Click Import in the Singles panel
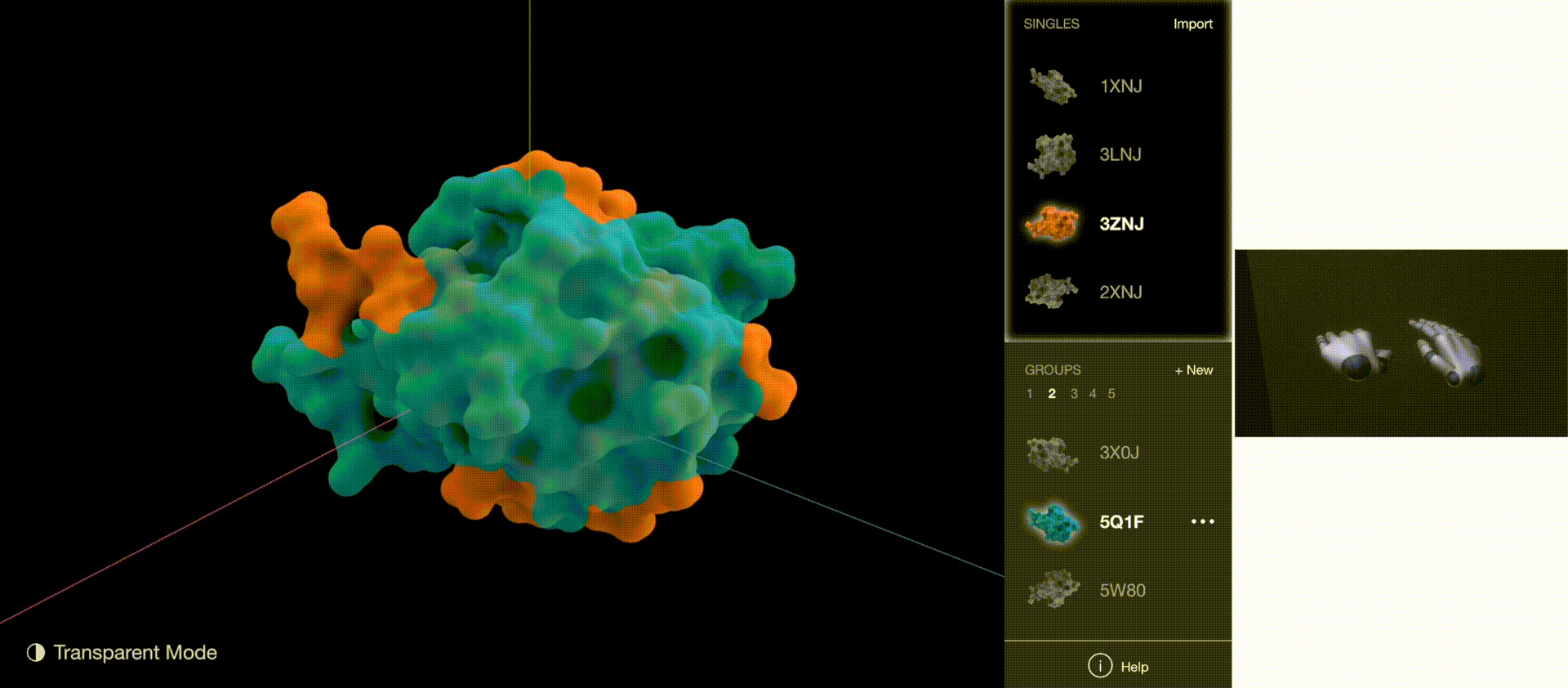This screenshot has height=688, width=1568. tap(1192, 24)
